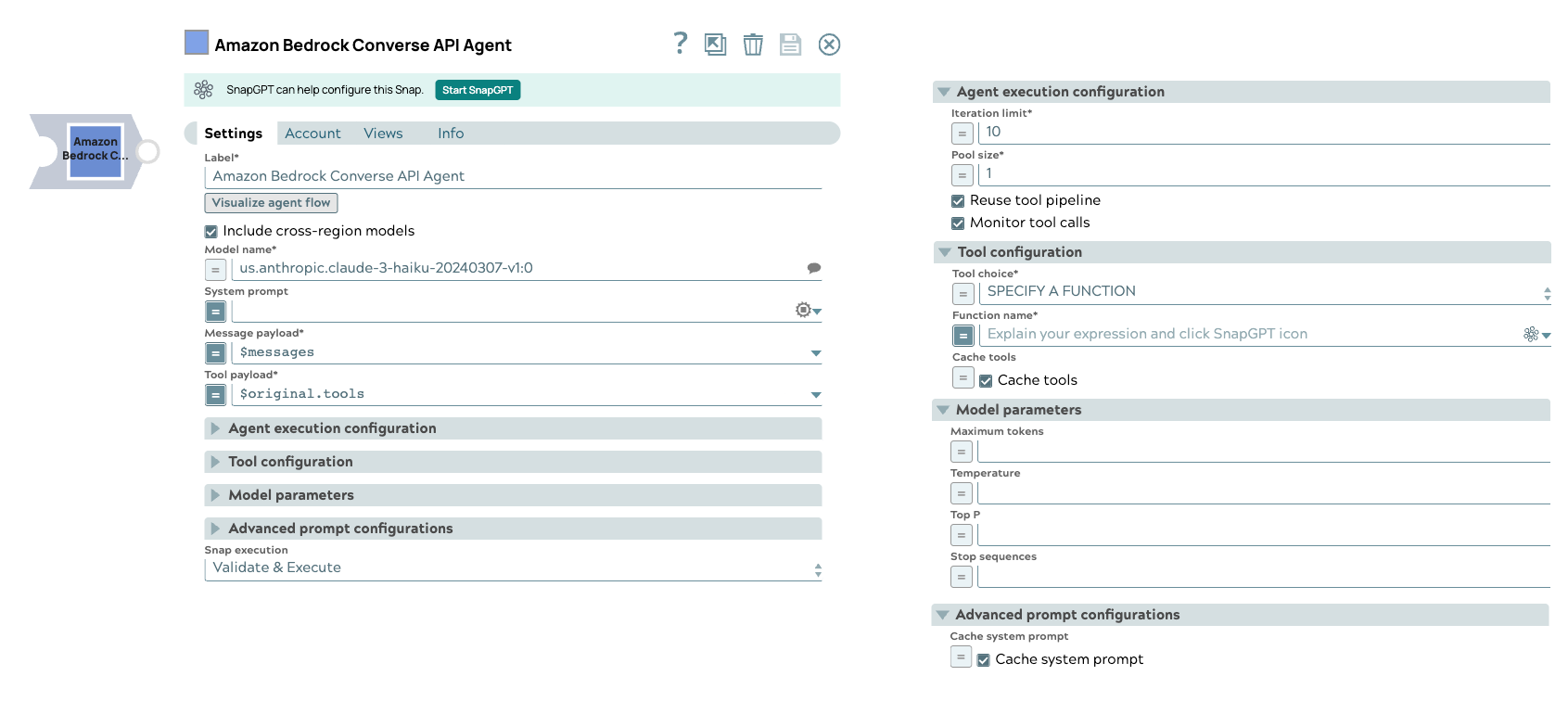Click the SnapGPT logo in the banner
The width and height of the screenshot is (1568, 714).
(x=203, y=90)
